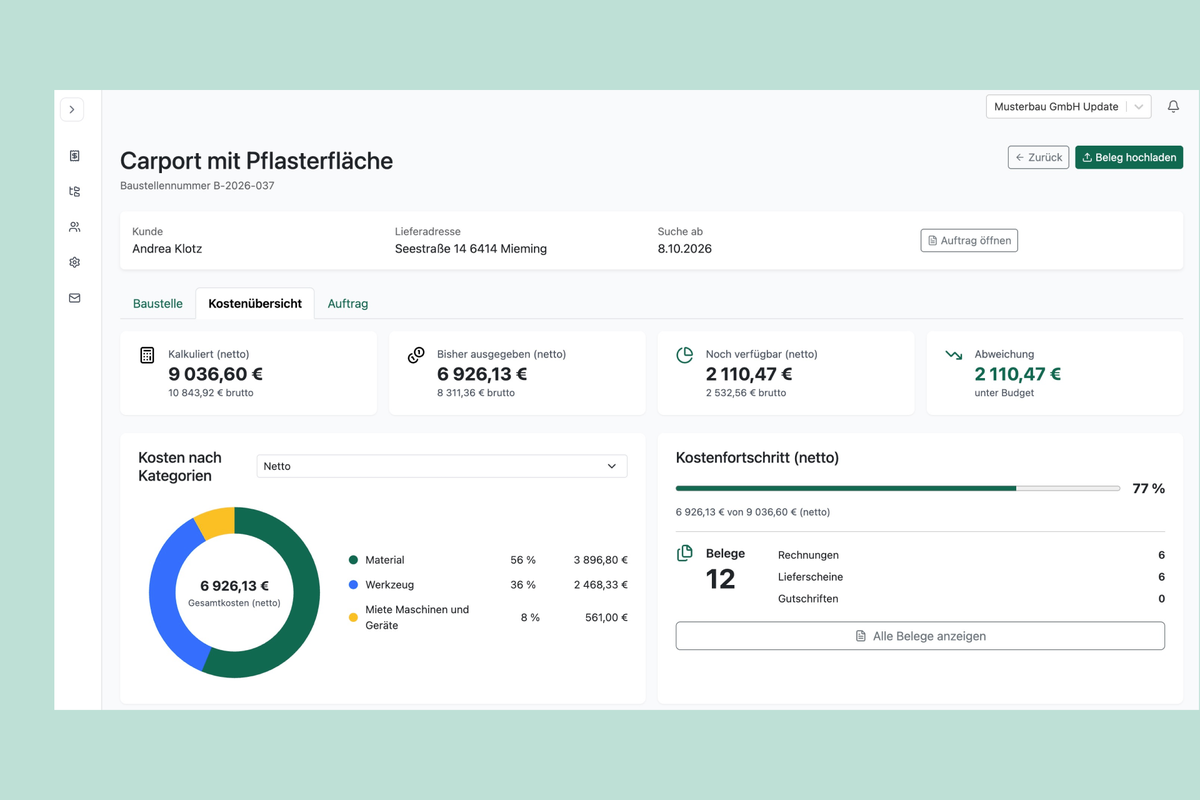
Task: Click the Werkzeug amount 2 468,33 €
Action: coord(601,585)
